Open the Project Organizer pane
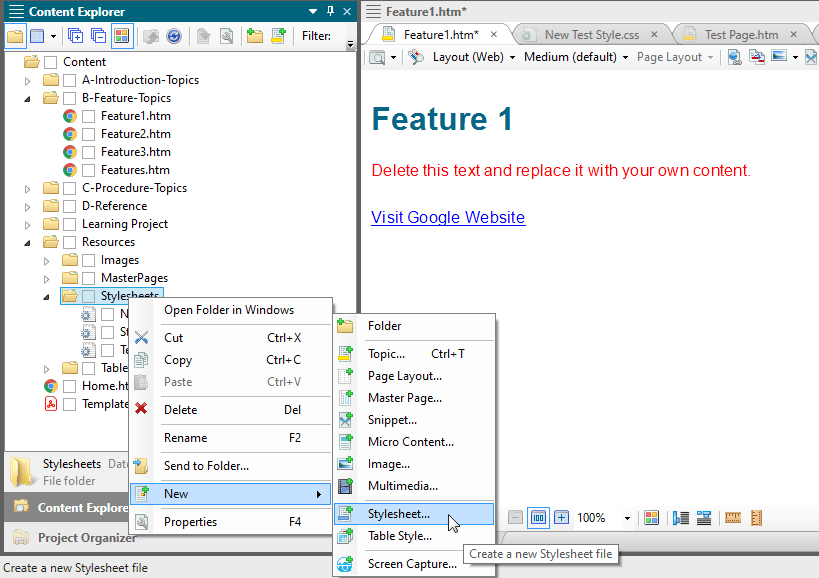Image resolution: width=819 pixels, height=578 pixels. point(87,538)
